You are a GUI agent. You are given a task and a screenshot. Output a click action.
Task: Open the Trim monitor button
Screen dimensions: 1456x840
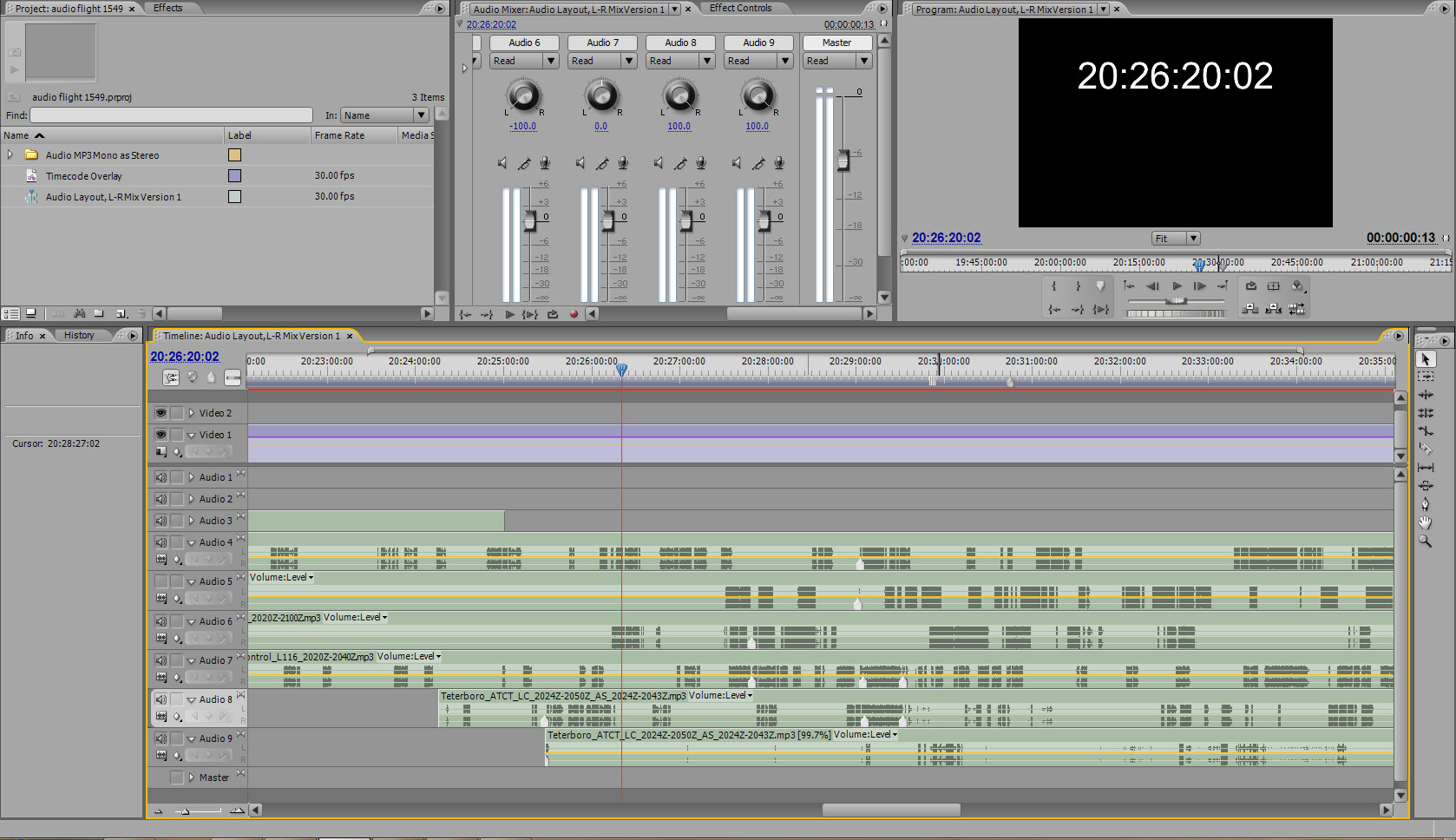[1296, 308]
